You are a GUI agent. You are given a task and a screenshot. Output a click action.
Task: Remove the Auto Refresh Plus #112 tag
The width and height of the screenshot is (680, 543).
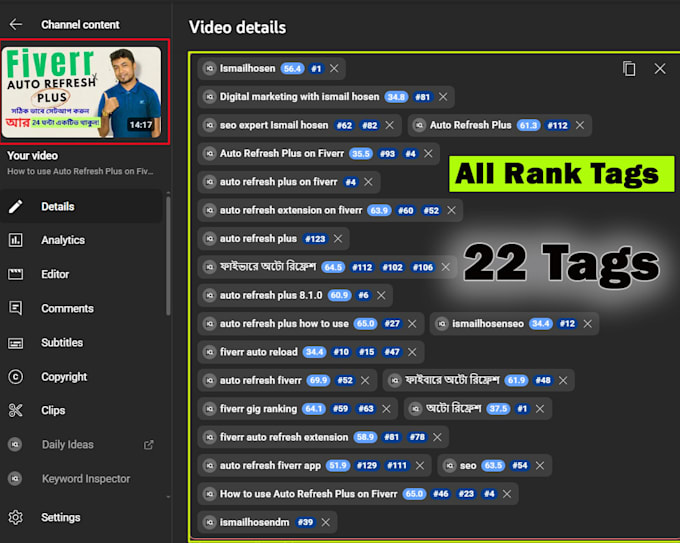(580, 125)
